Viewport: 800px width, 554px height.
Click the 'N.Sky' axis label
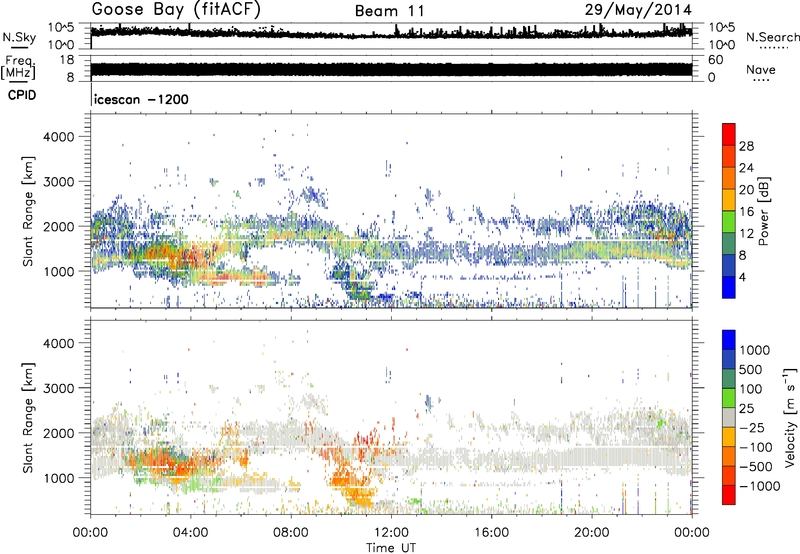[x=19, y=37]
